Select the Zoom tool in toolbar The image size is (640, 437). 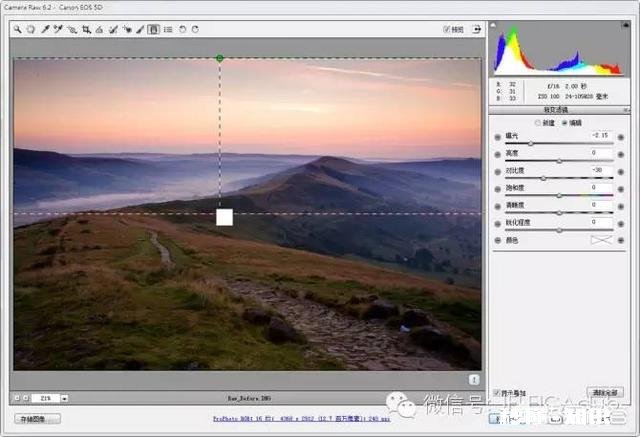click(x=19, y=30)
